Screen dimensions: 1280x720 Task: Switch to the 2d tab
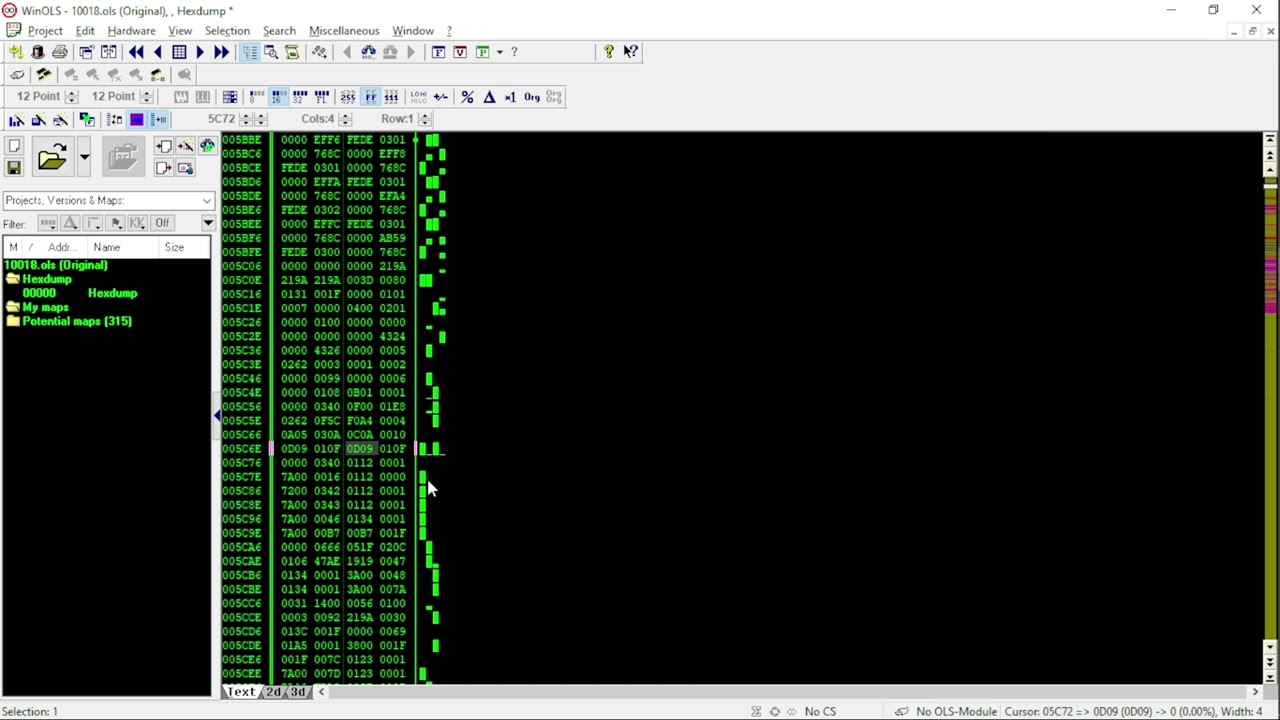[x=273, y=692]
